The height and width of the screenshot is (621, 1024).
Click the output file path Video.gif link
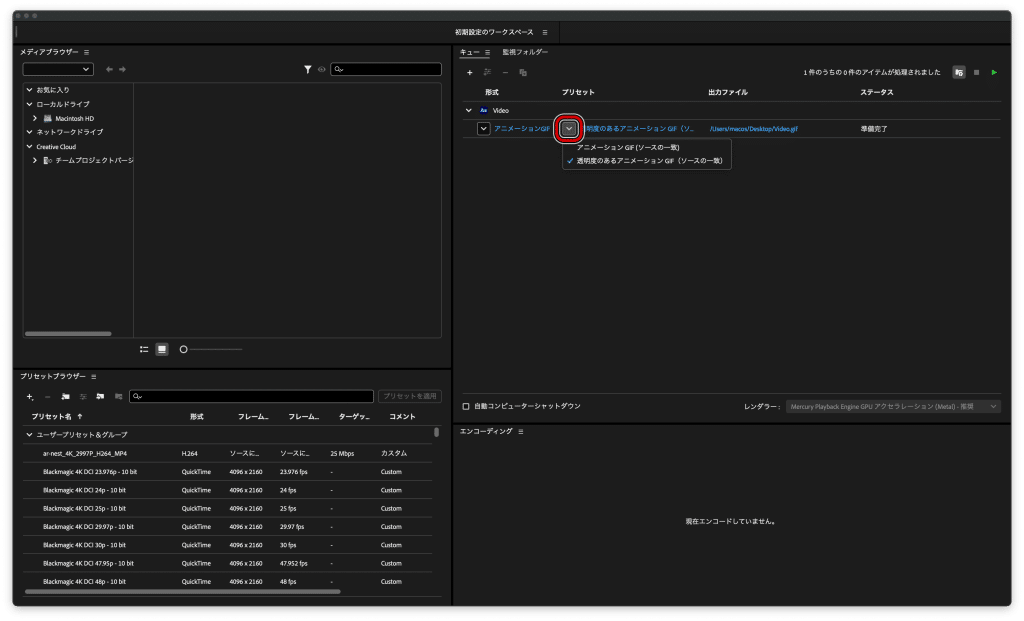click(752, 129)
